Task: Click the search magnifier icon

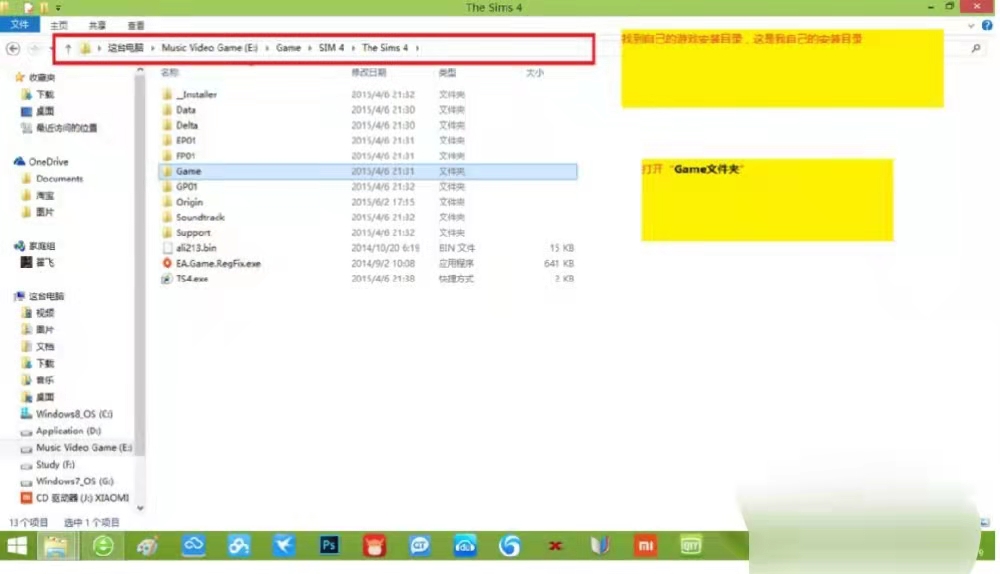Action: tap(976, 48)
